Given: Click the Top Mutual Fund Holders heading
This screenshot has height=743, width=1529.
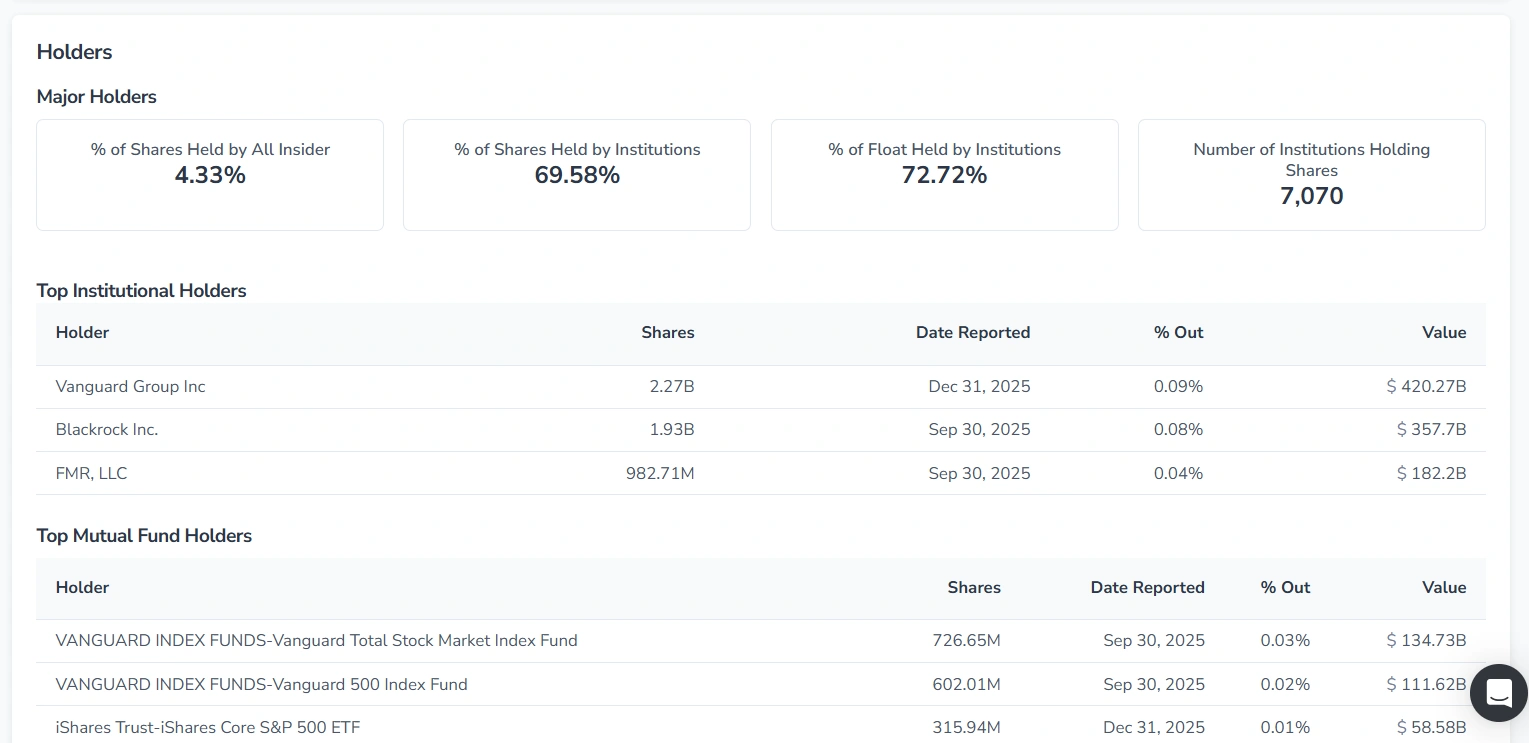Looking at the screenshot, I should [x=144, y=536].
